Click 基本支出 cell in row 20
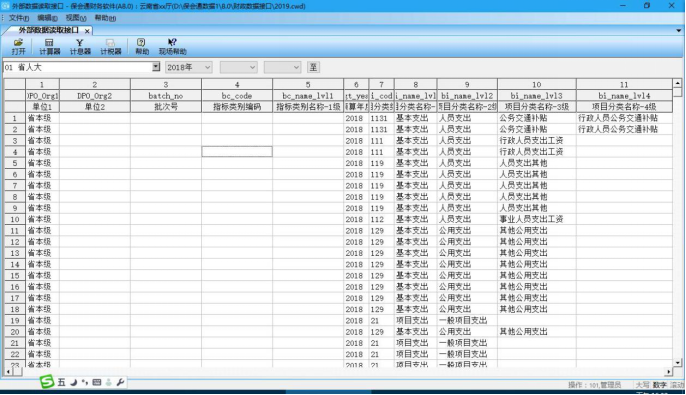This screenshot has height=395, width=686. (x=415, y=332)
